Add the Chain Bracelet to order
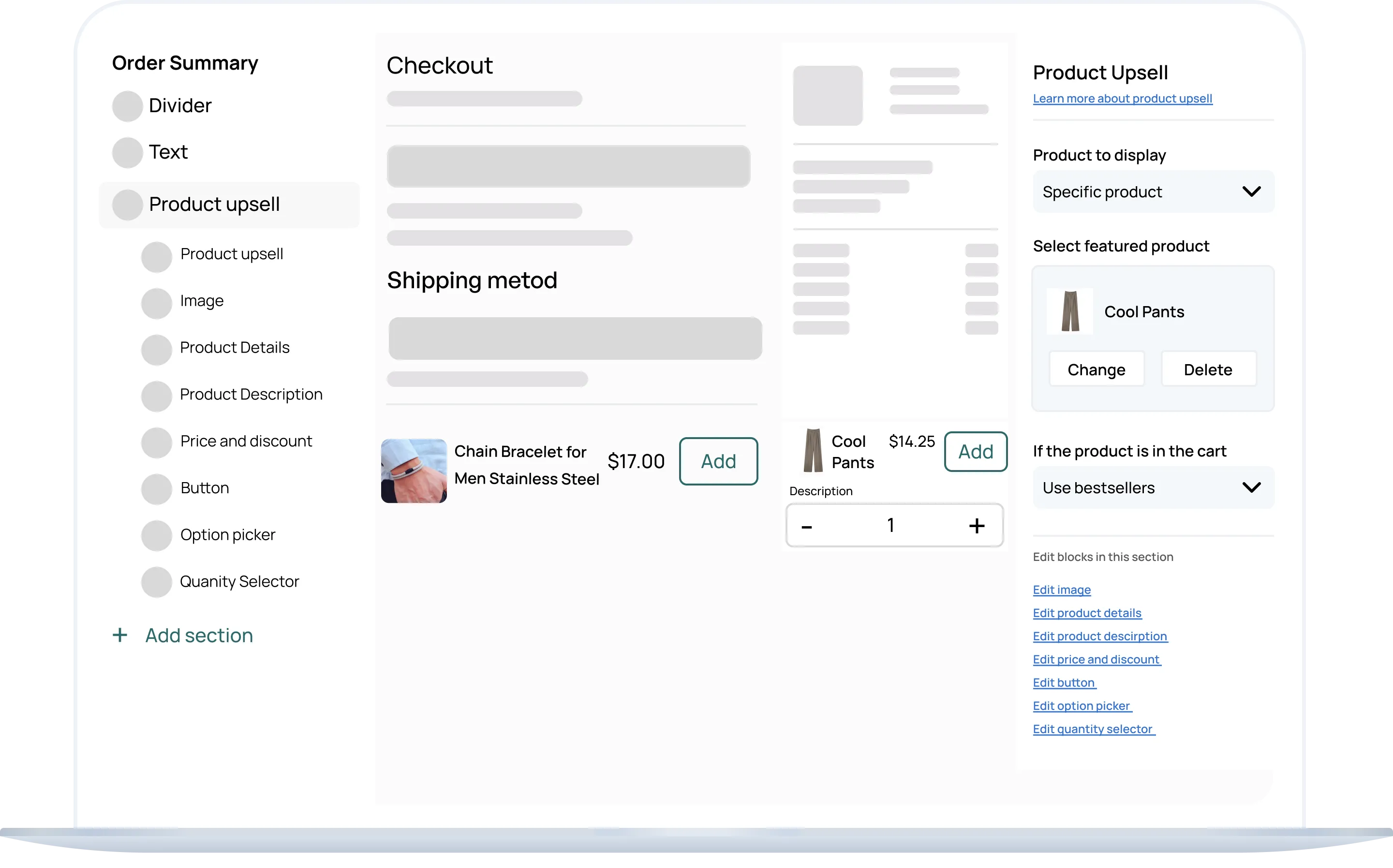This screenshot has width=1393, height=868. point(718,461)
